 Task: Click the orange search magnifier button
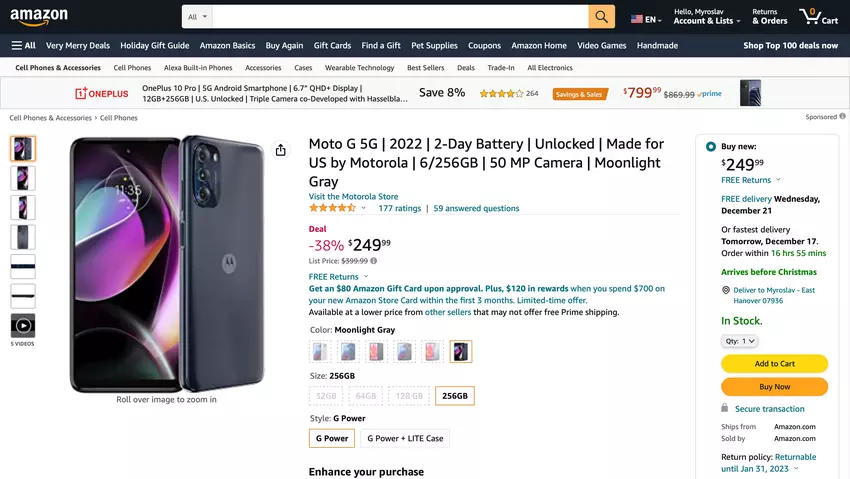tap(601, 17)
